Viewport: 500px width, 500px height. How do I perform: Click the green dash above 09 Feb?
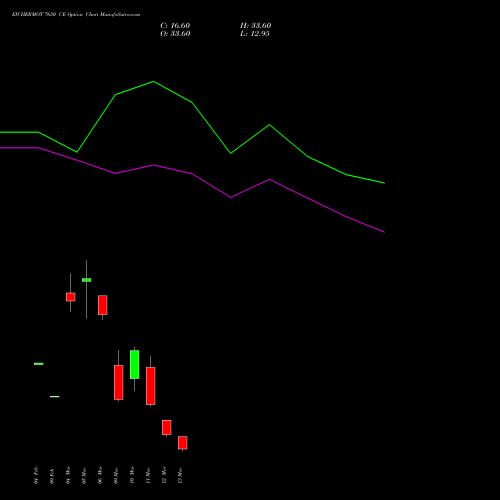pyautogui.click(x=55, y=396)
